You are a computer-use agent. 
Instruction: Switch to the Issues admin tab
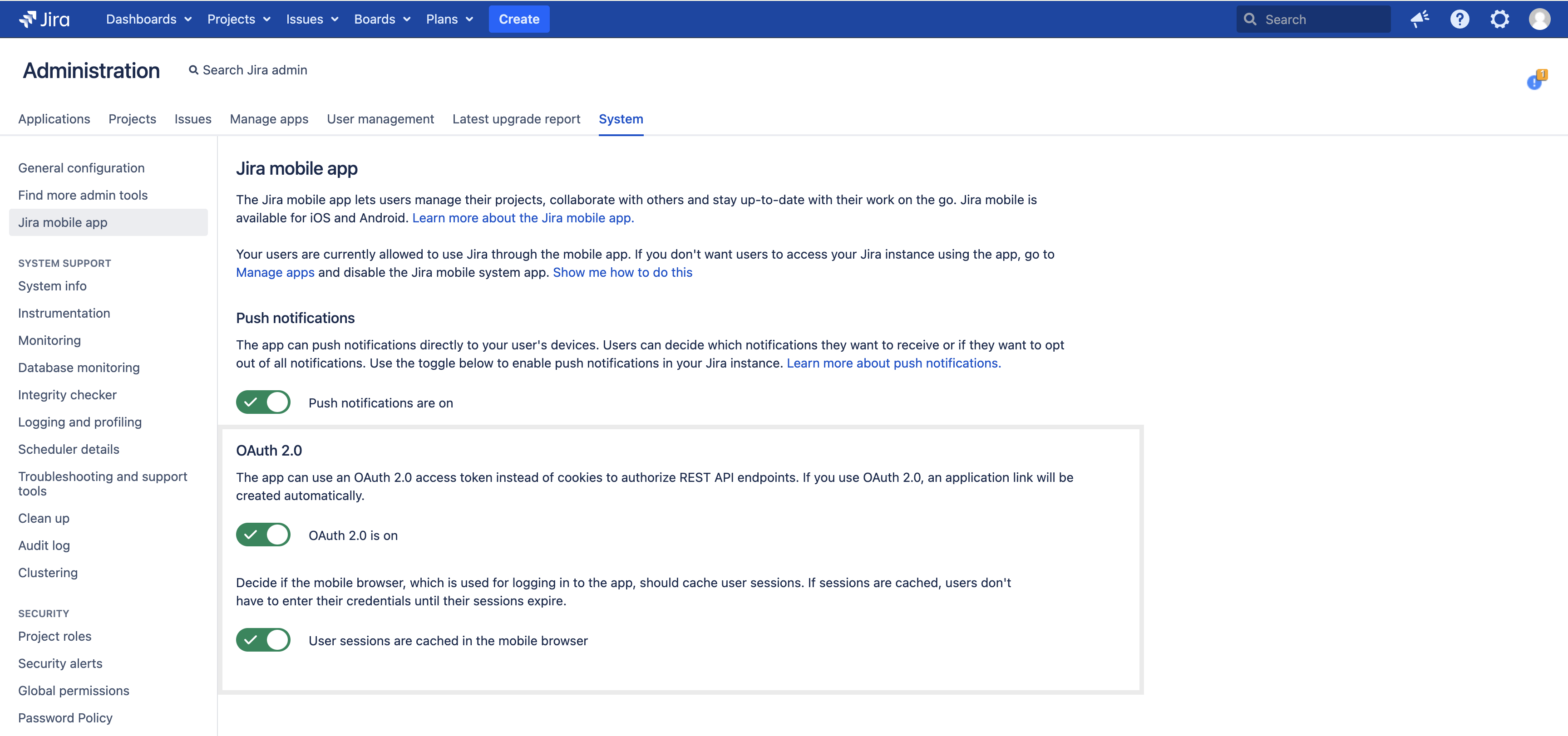(193, 119)
